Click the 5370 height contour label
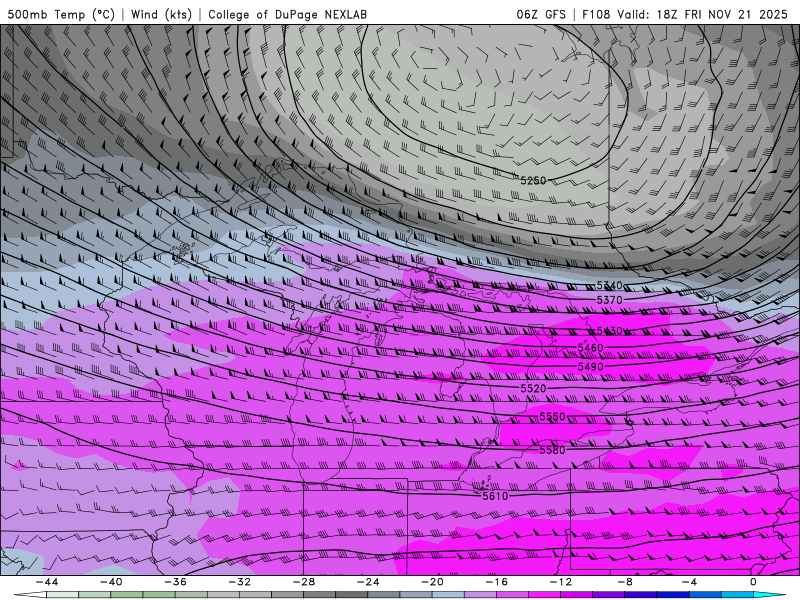The image size is (800, 600). pos(610,300)
